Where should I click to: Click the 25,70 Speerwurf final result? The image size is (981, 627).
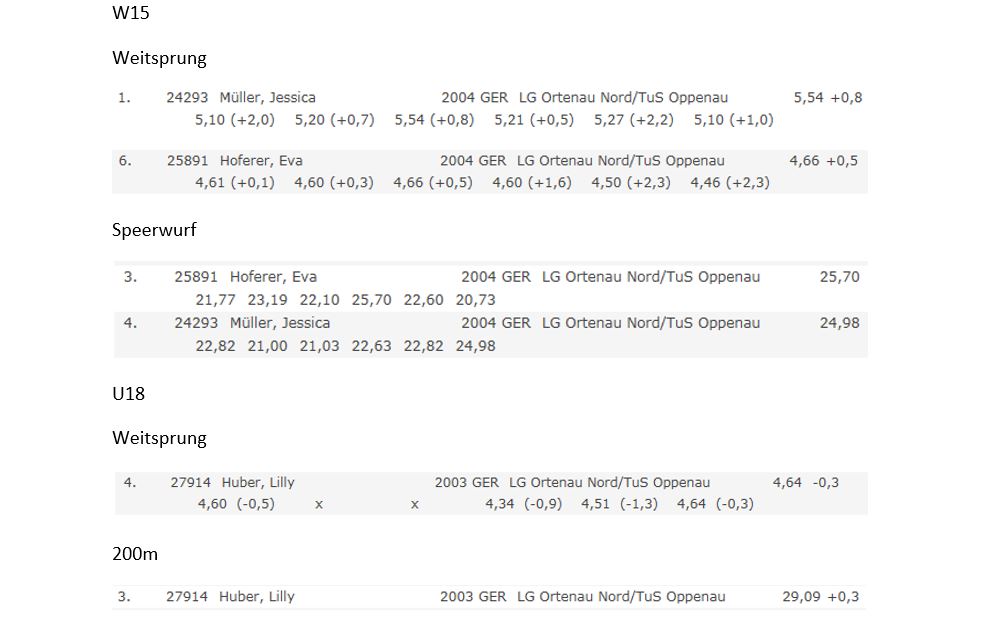840,277
